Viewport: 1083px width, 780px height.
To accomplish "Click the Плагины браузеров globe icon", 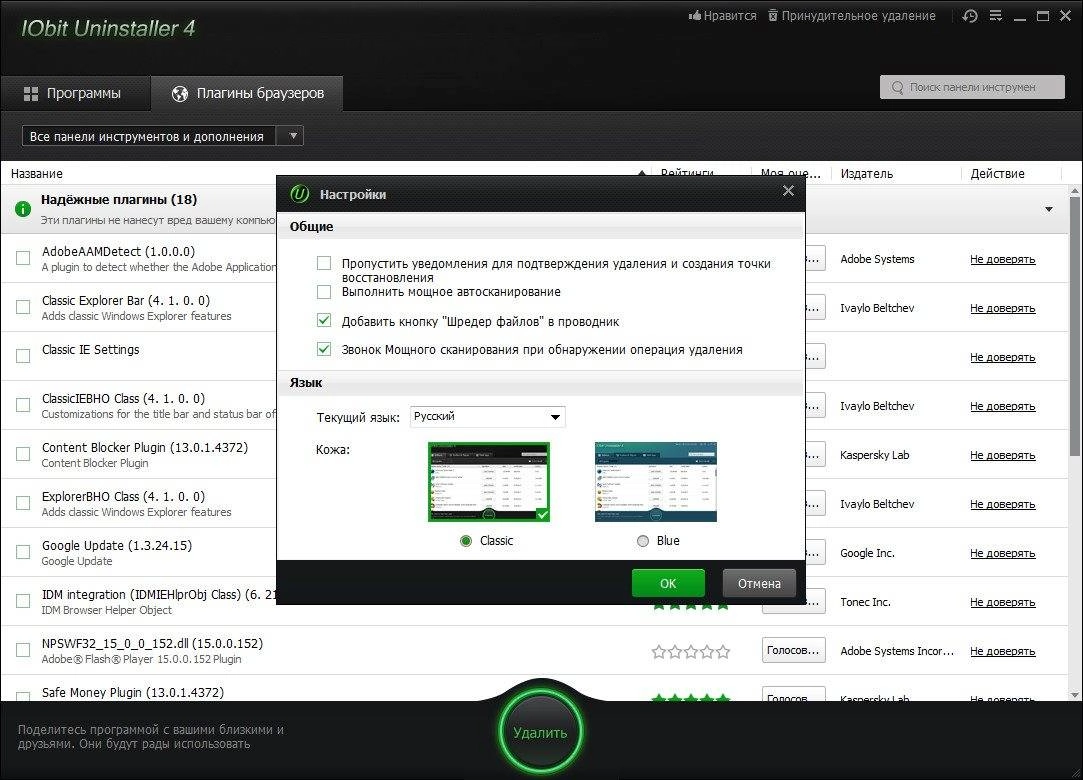I will pos(180,93).
